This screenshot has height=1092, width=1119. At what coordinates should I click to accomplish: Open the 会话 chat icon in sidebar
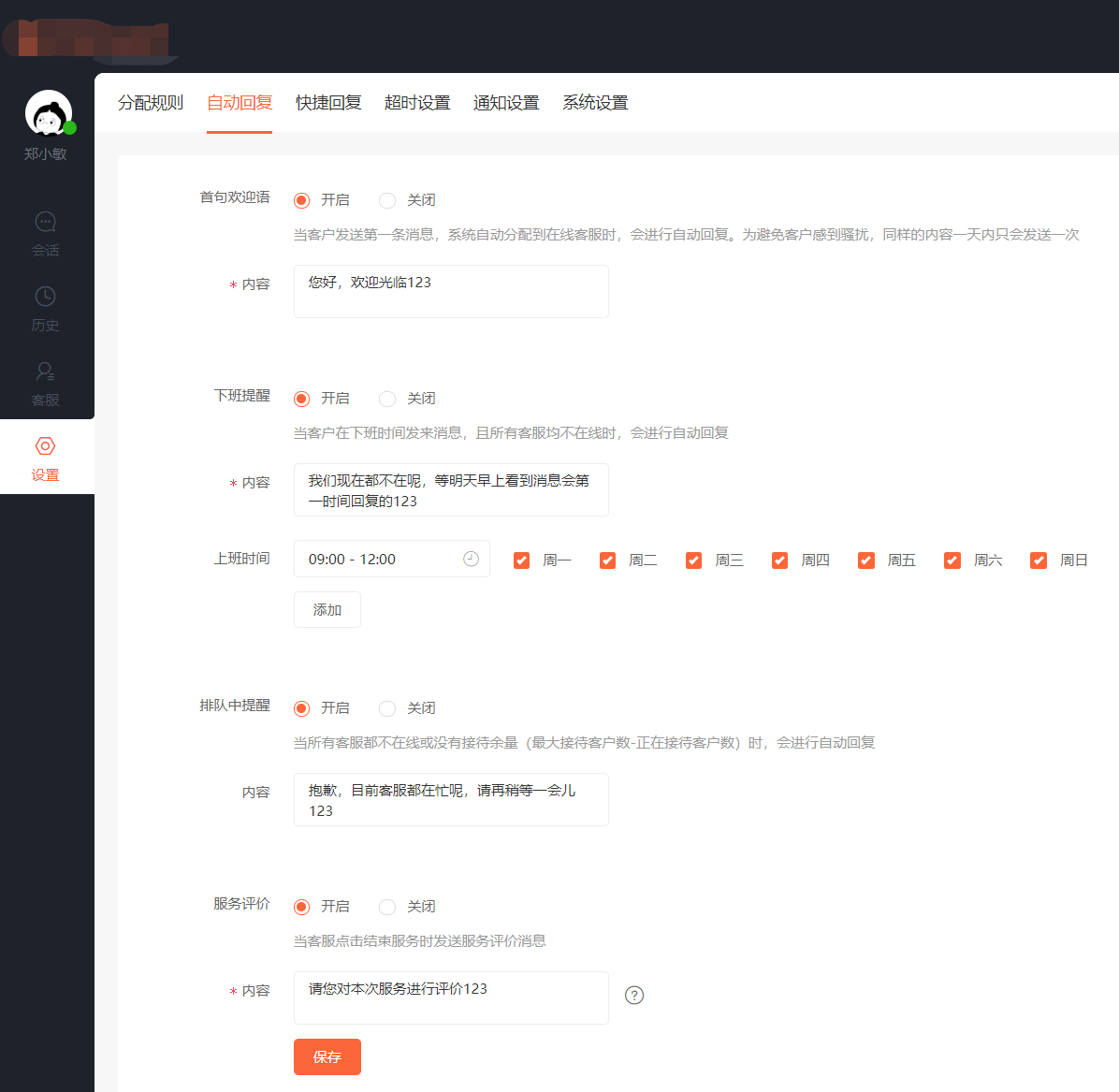coord(45,222)
